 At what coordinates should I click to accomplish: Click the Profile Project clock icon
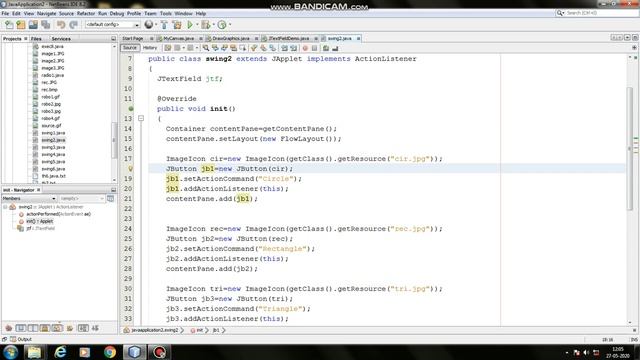[x=222, y=25]
